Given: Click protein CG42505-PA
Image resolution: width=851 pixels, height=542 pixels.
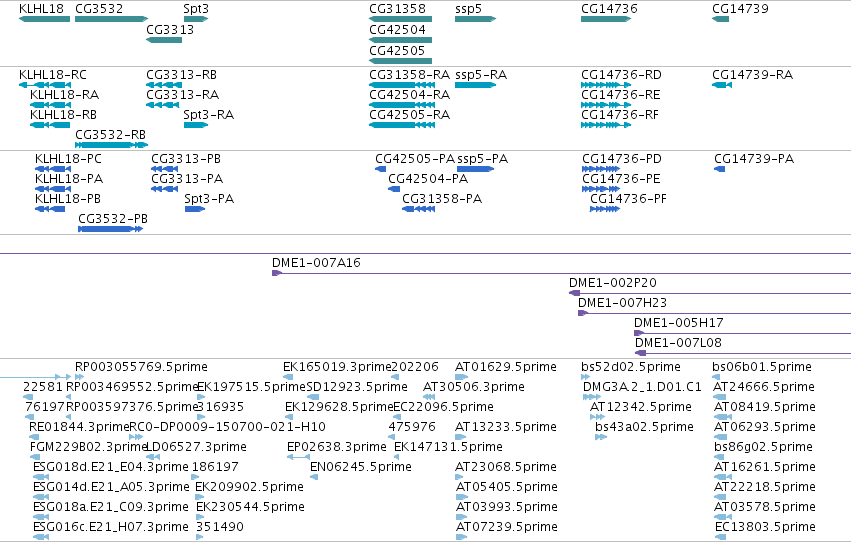Looking at the screenshot, I should point(380,169).
